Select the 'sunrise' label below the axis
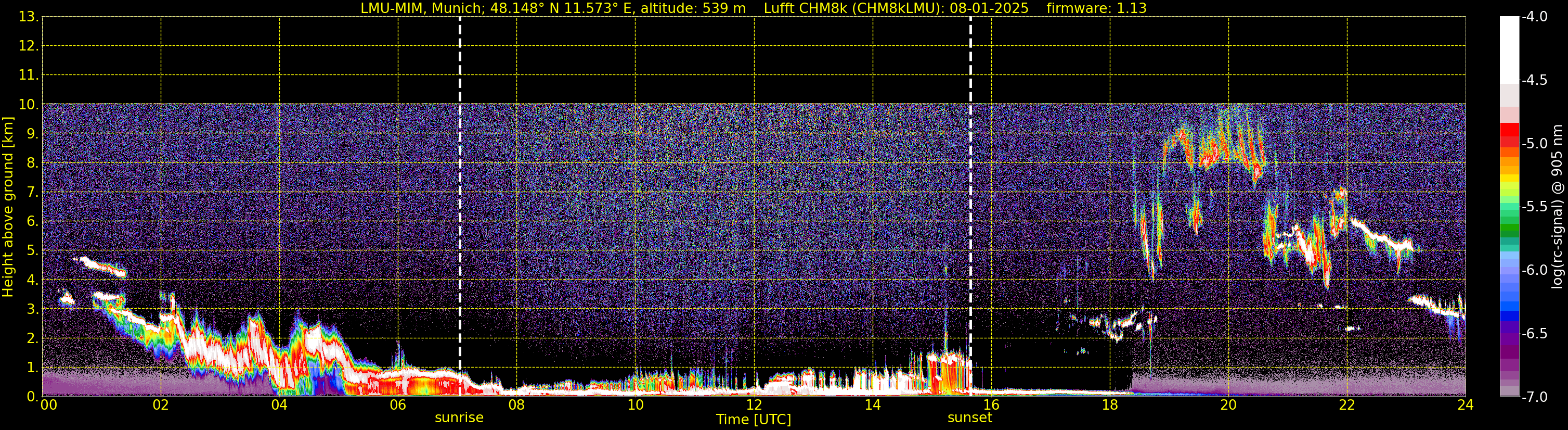Viewport: 1568px width, 430px height. pyautogui.click(x=459, y=418)
